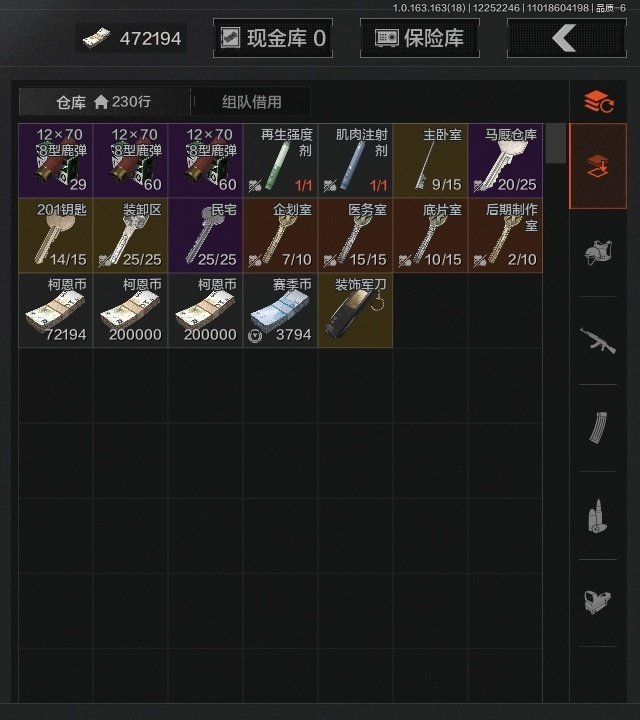Open the magazine category icon
This screenshot has width=640, height=720.
pyautogui.click(x=598, y=428)
